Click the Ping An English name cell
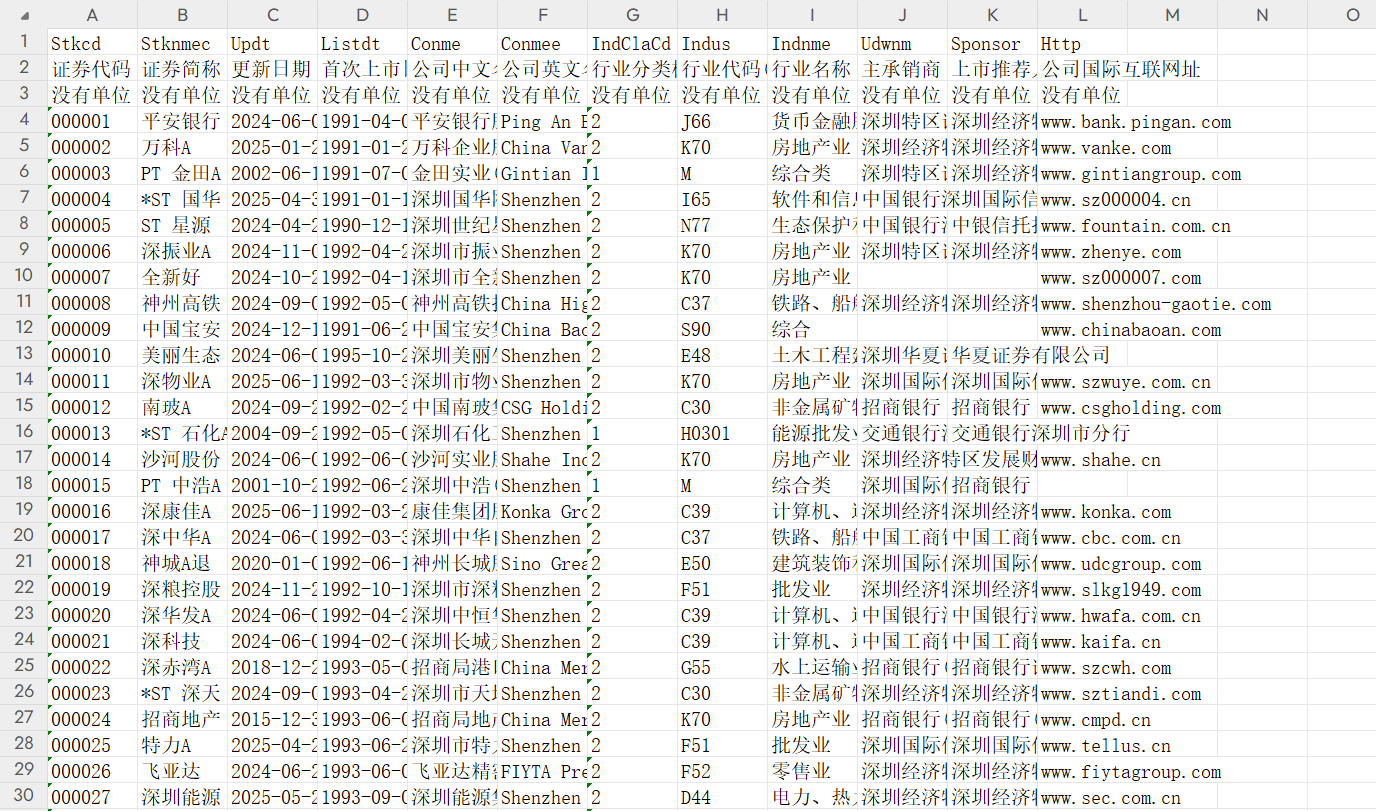1376x811 pixels. pos(543,121)
